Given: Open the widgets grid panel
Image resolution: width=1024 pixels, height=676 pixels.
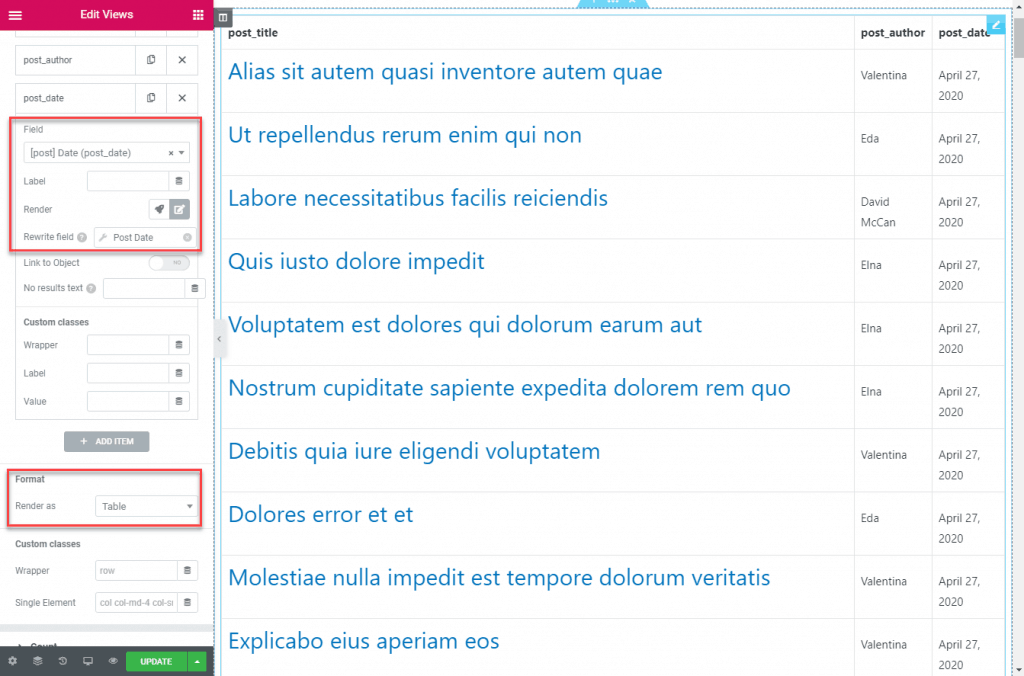Looking at the screenshot, I should tap(198, 15).
